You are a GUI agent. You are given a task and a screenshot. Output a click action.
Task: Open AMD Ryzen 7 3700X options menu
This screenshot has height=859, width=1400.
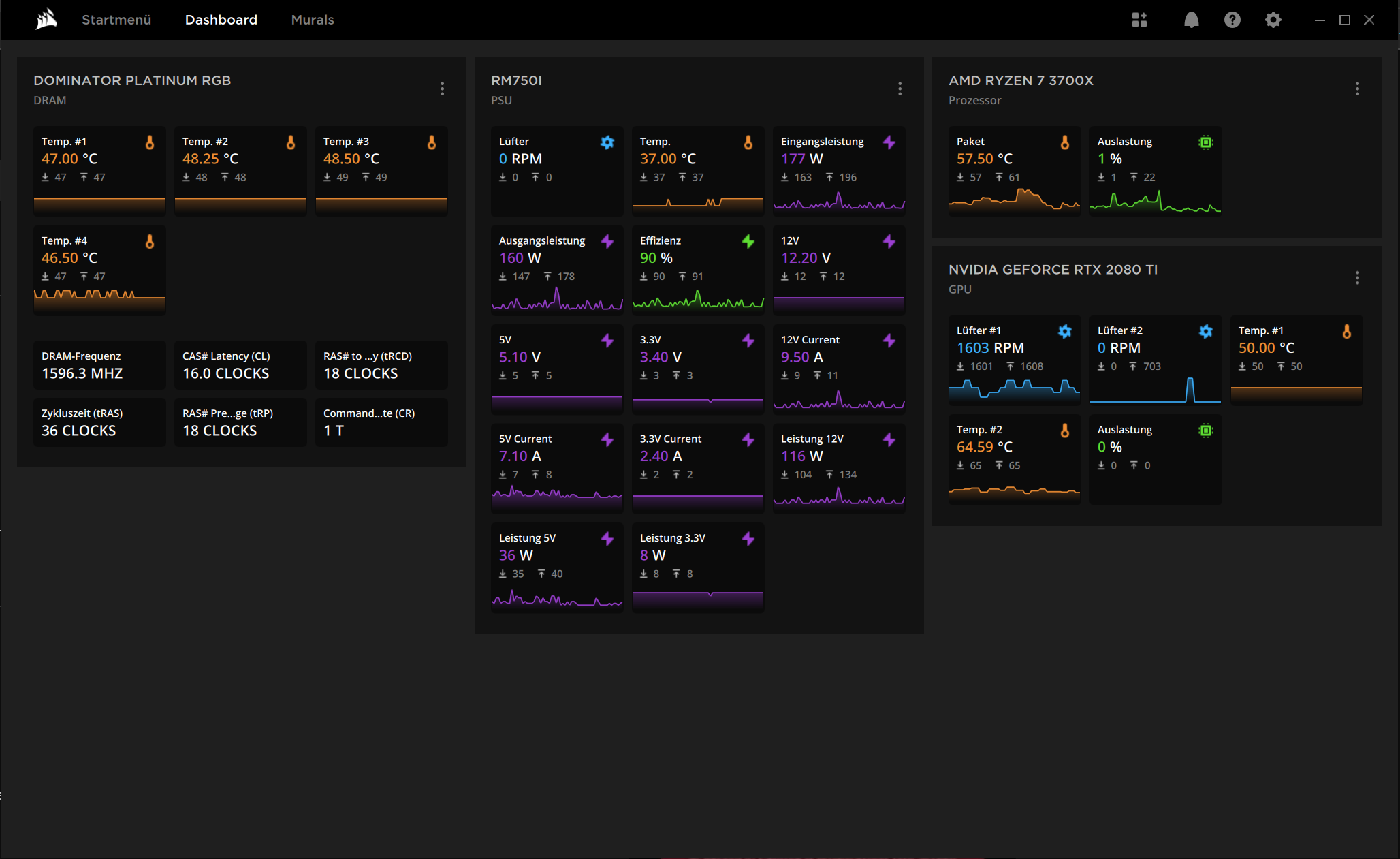(1357, 89)
